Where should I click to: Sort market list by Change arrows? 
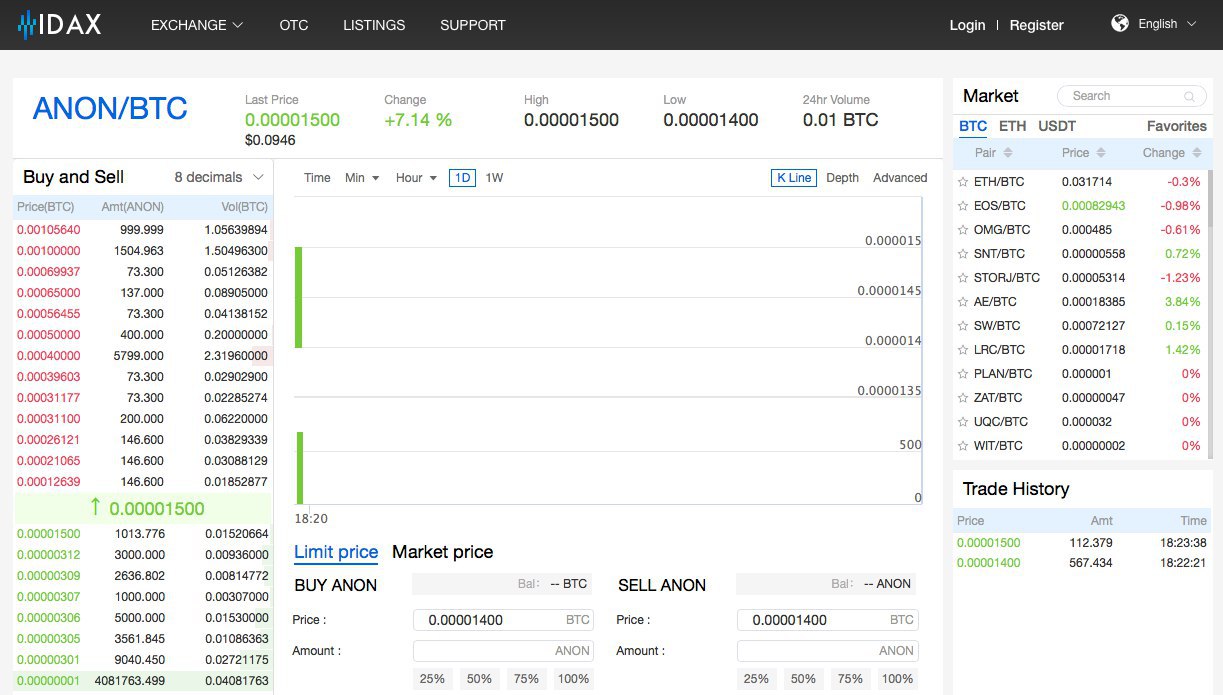(1197, 153)
